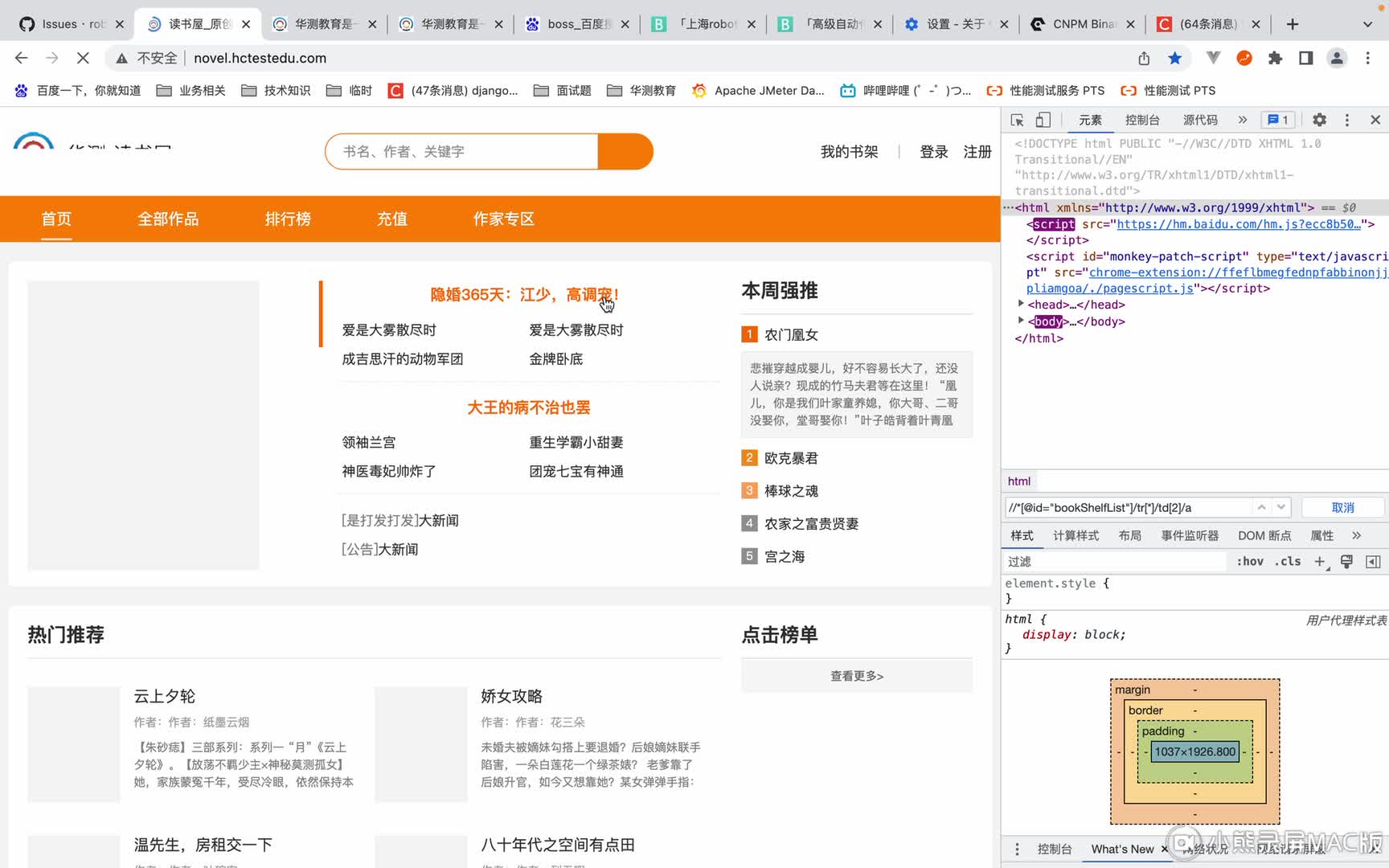Toggle DevTools device toolbar icon
The width and height of the screenshot is (1389, 868).
(1043, 120)
